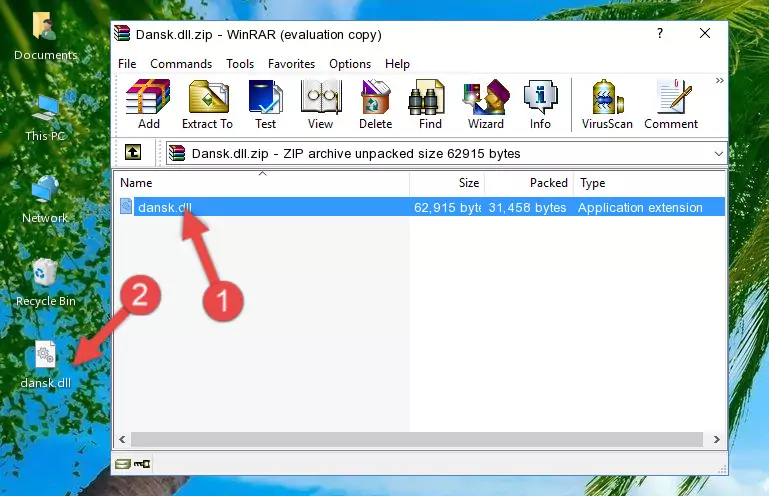Open the Help menu
This screenshot has height=496, width=769.
click(397, 64)
